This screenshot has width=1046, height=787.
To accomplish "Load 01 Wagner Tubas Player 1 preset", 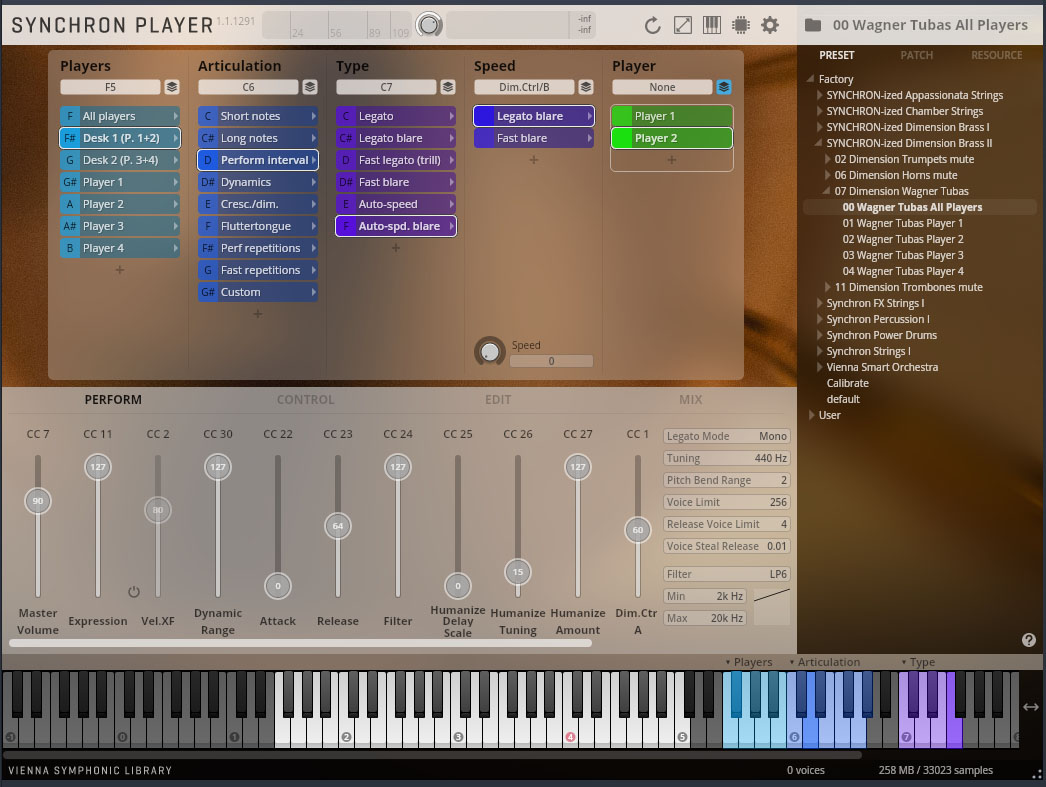I will 902,223.
